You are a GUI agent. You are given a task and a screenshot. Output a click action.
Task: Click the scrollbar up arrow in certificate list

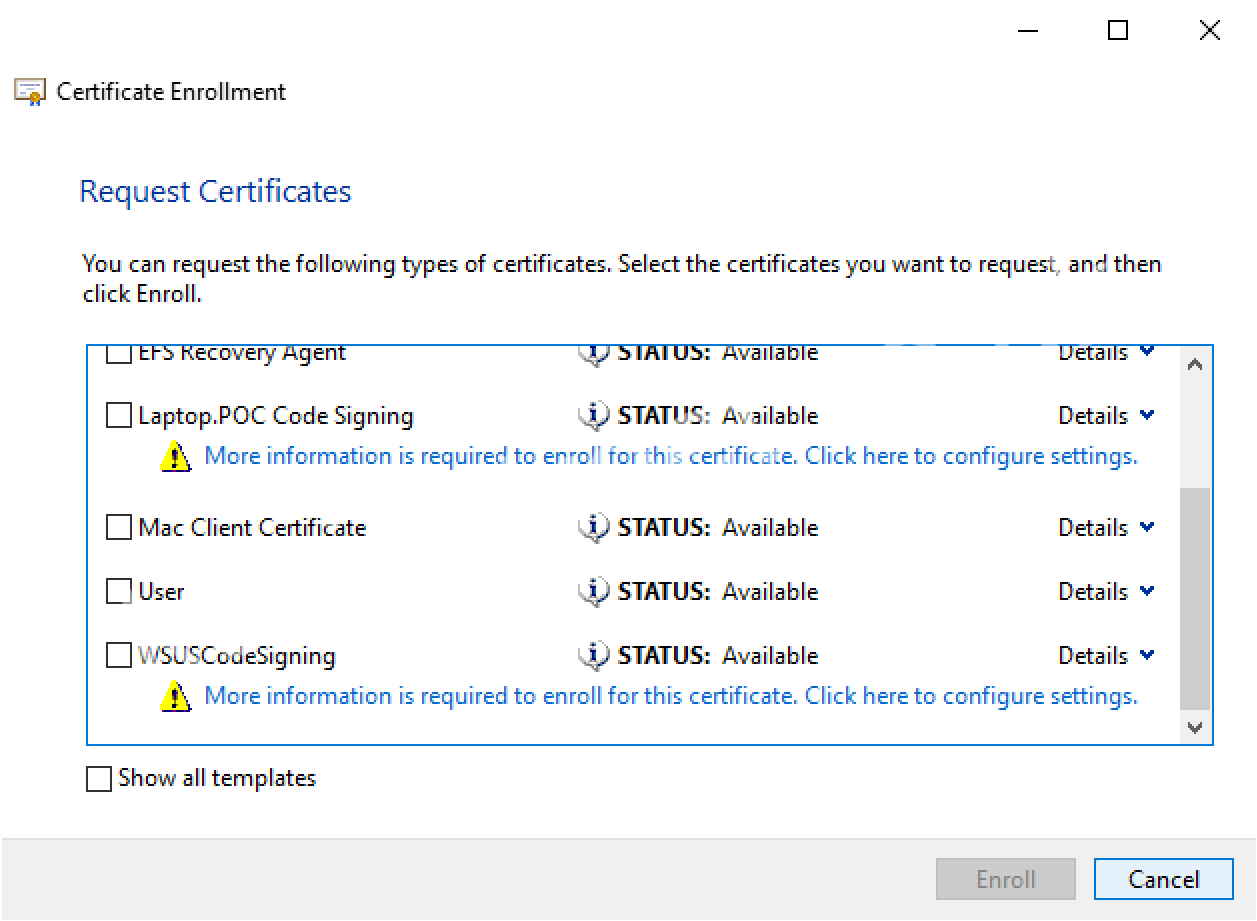tap(1195, 365)
